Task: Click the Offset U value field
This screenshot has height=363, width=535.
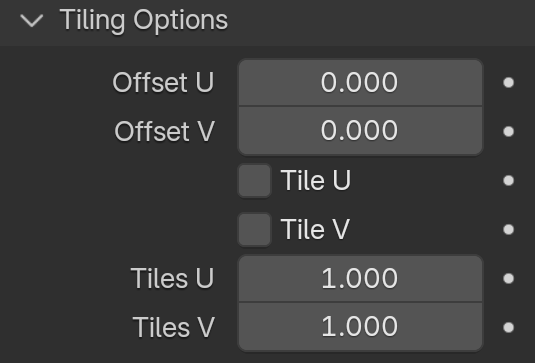Action: coord(360,83)
